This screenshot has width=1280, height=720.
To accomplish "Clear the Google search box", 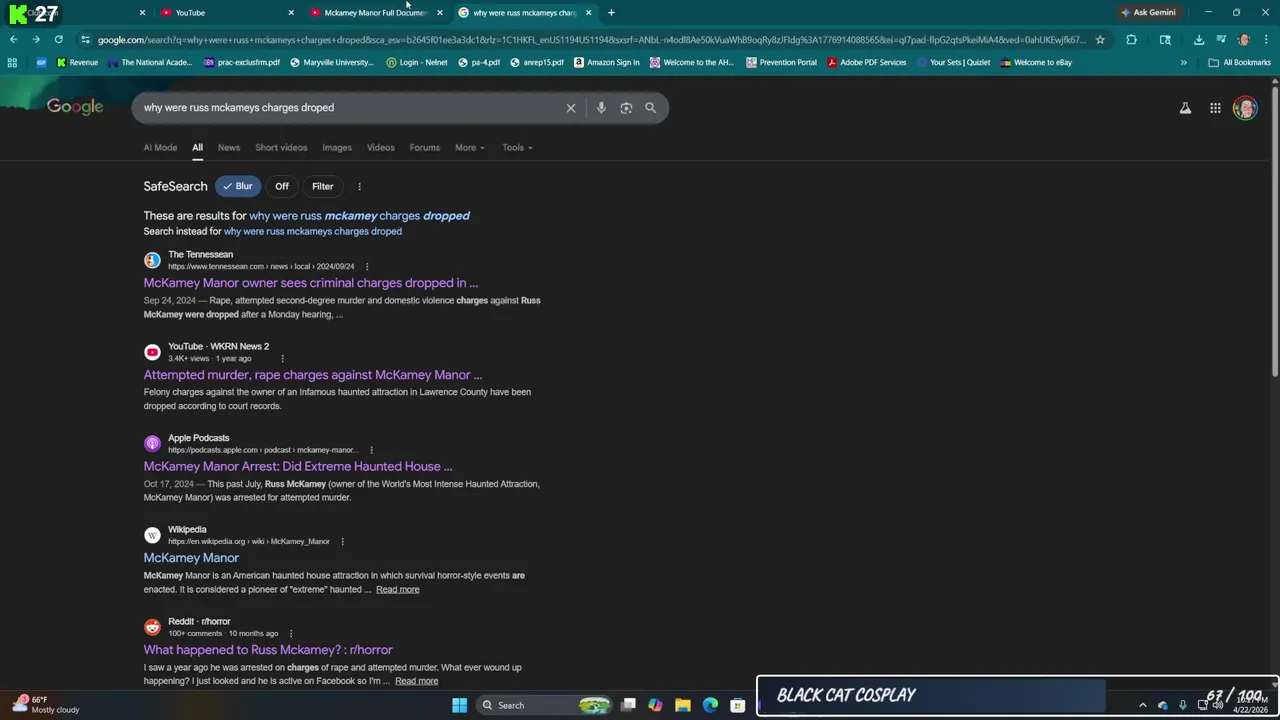I will (x=571, y=108).
